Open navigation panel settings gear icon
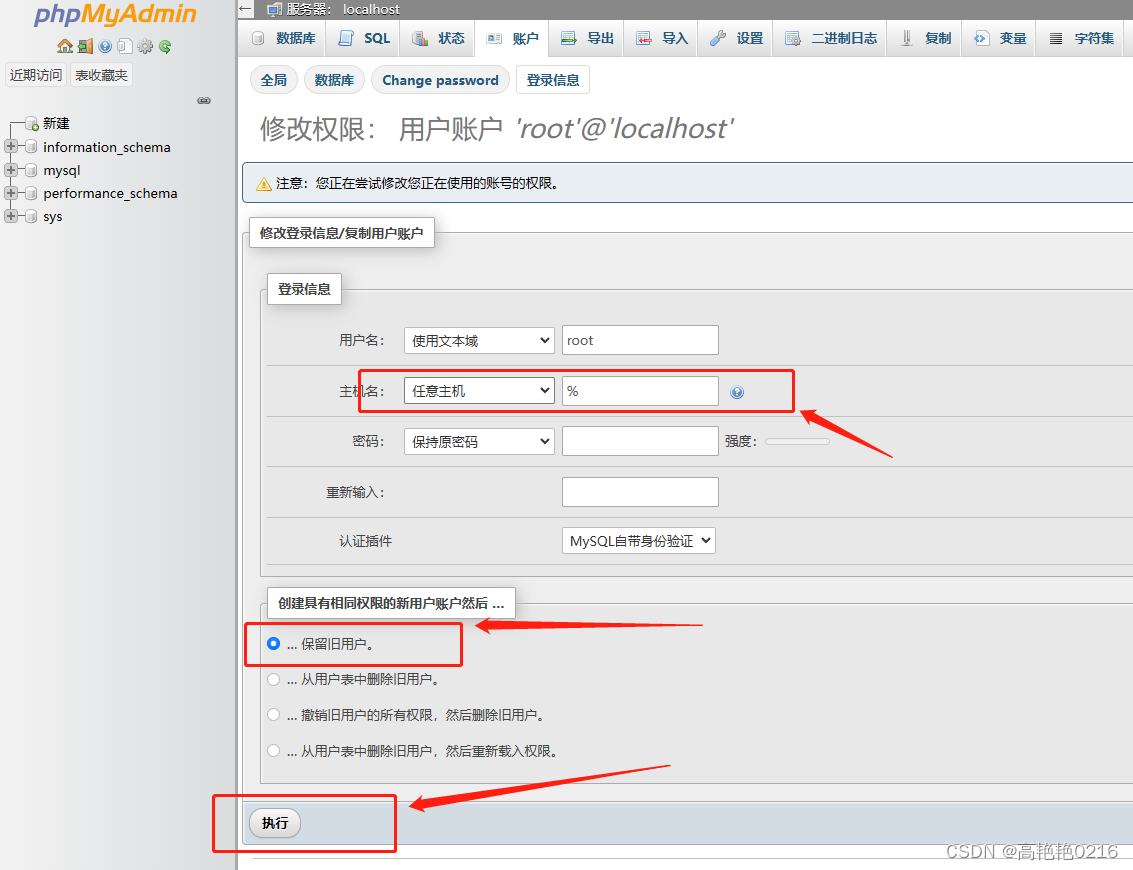Image resolution: width=1133 pixels, height=870 pixels. (145, 46)
